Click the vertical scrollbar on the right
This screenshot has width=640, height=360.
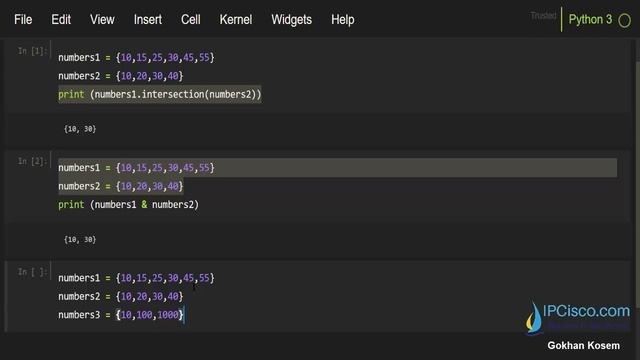pos(637,184)
